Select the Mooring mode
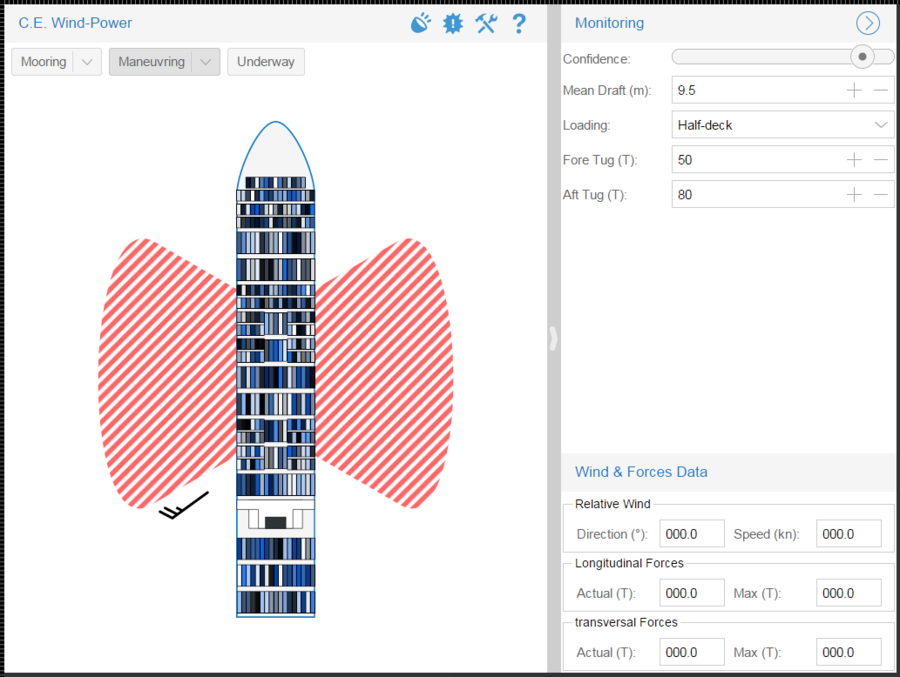This screenshot has height=677, width=900. point(43,62)
